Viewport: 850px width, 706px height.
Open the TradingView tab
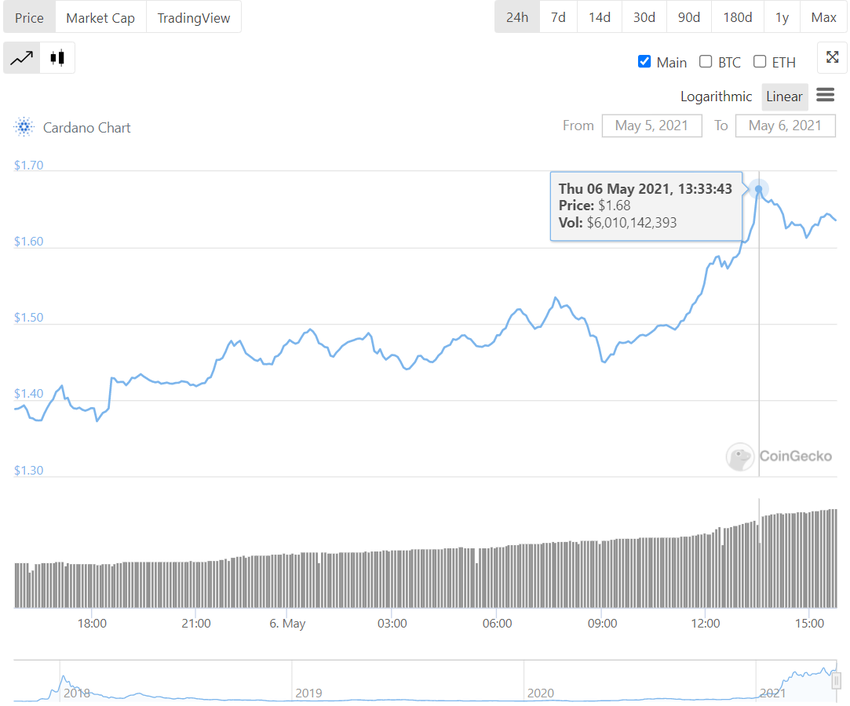(194, 17)
